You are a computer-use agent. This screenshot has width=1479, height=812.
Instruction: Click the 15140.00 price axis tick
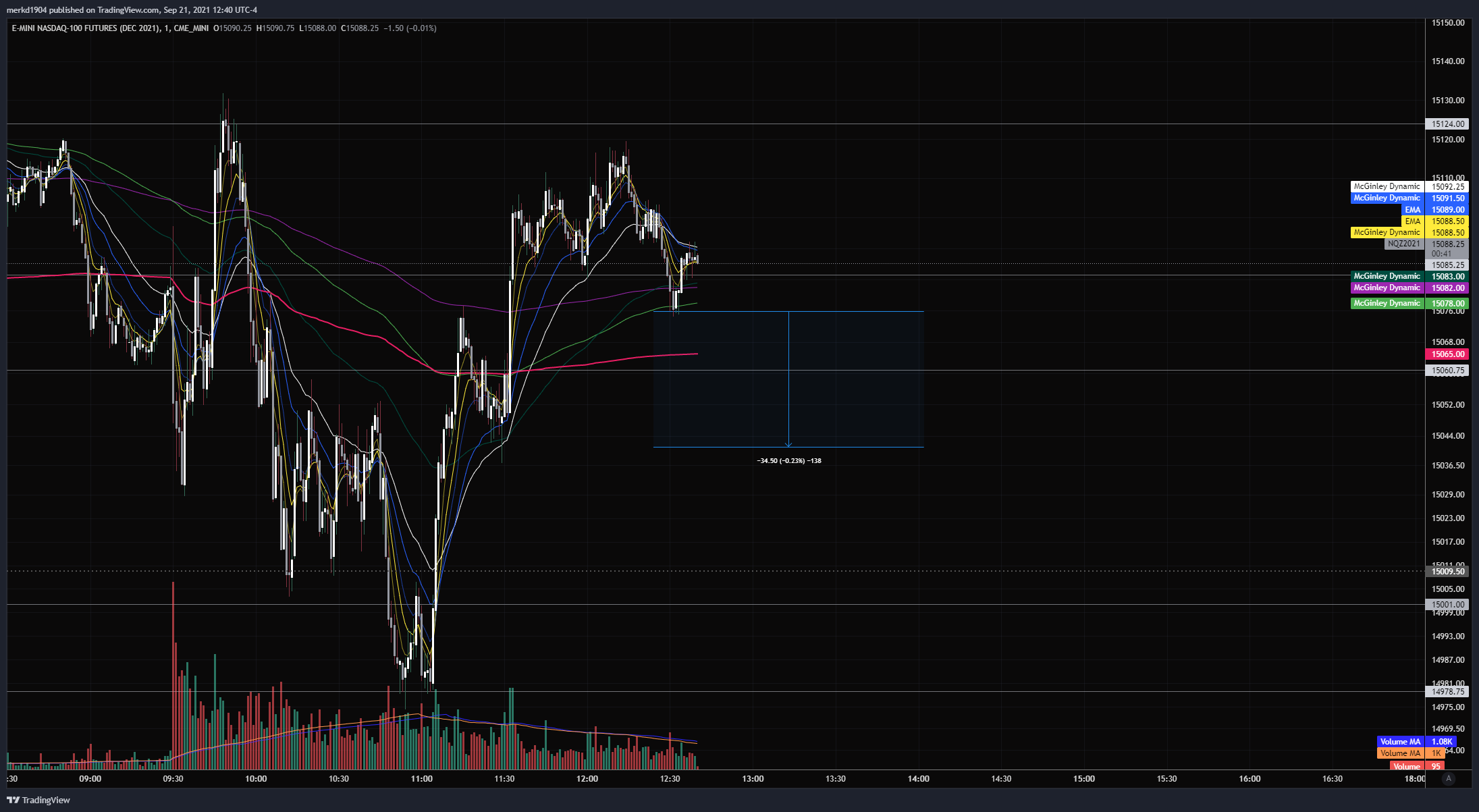pos(1448,61)
